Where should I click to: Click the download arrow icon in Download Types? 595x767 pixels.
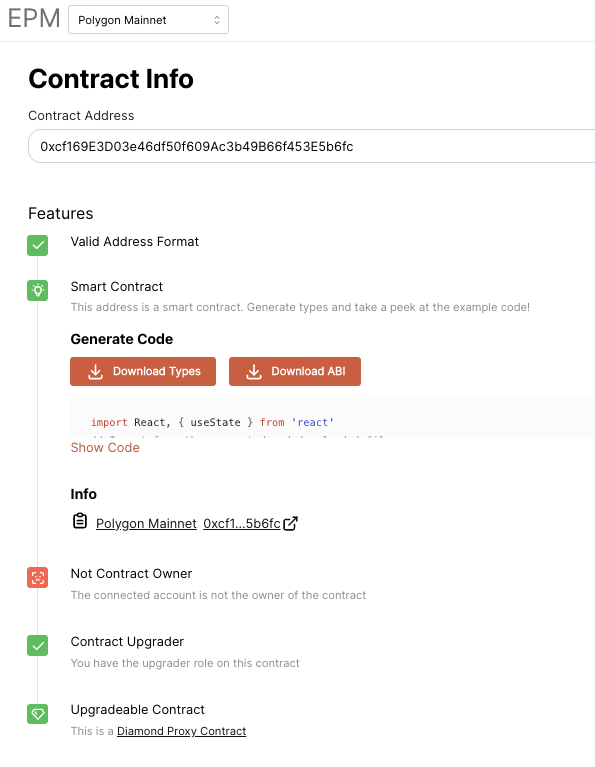coord(95,372)
